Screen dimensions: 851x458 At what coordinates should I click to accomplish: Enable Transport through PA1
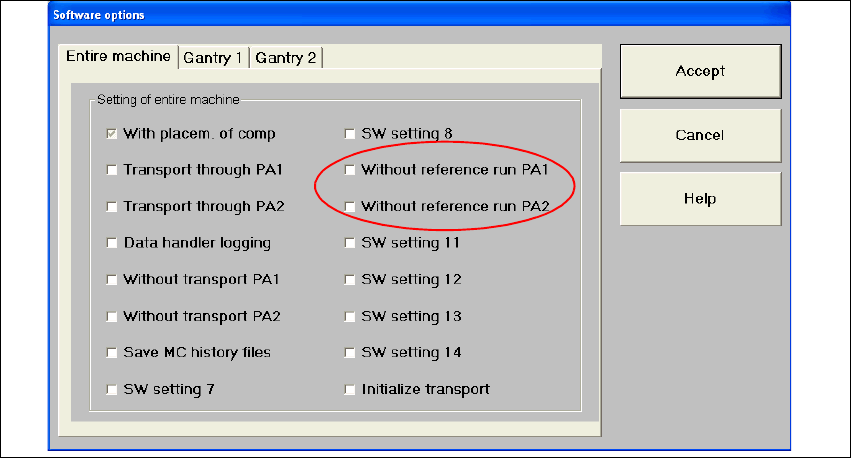tap(112, 170)
